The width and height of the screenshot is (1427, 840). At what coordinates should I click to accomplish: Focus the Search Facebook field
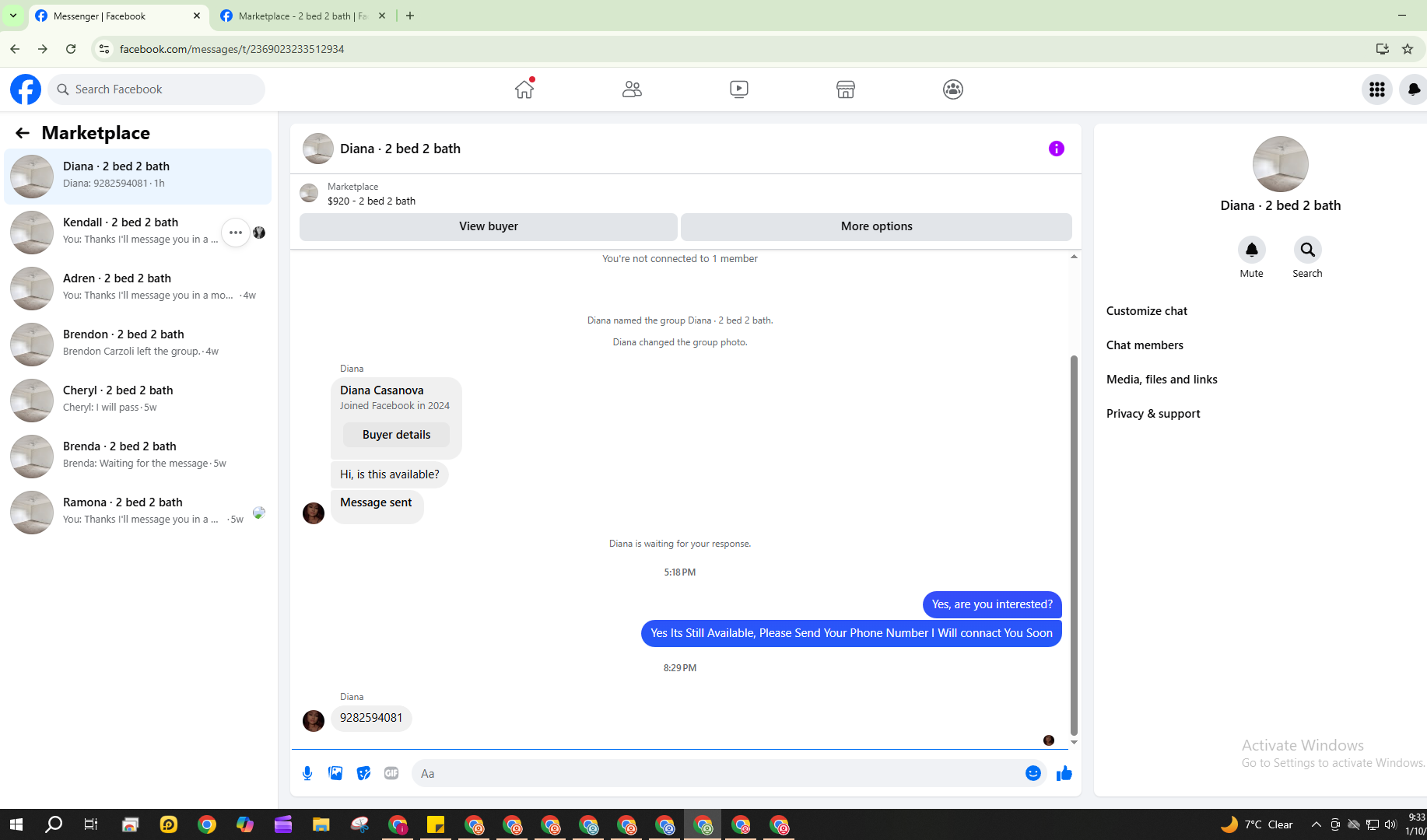156,89
